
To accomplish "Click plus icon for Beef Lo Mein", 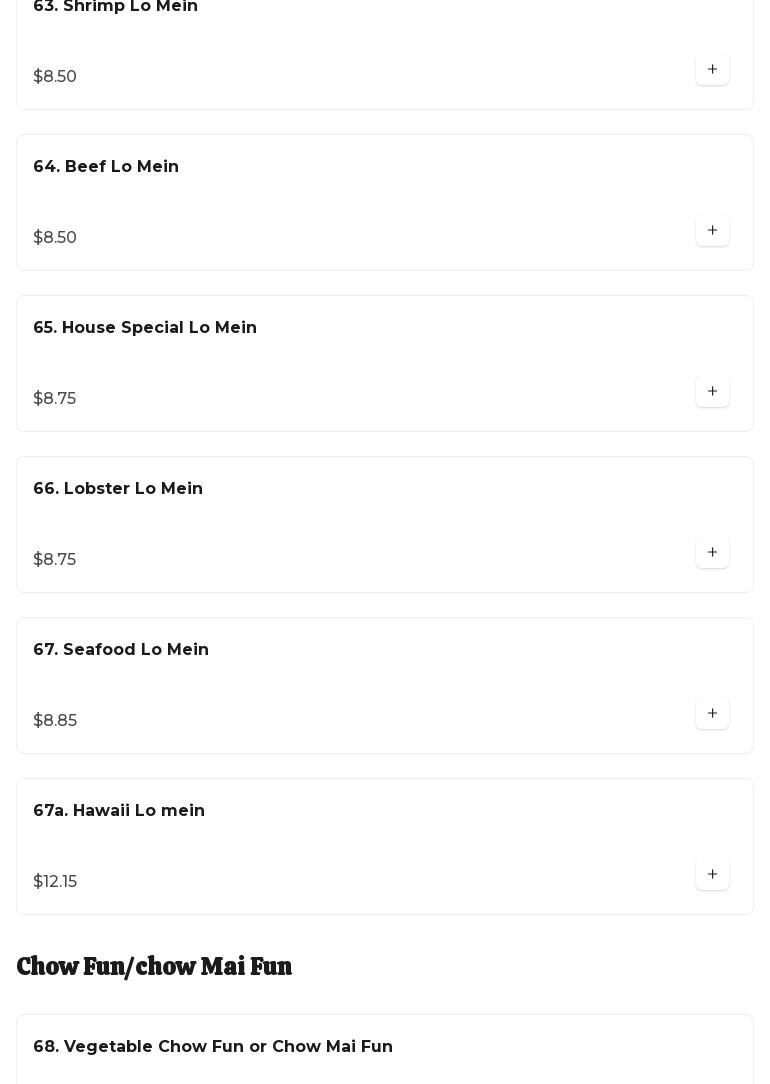I will 712,230.
